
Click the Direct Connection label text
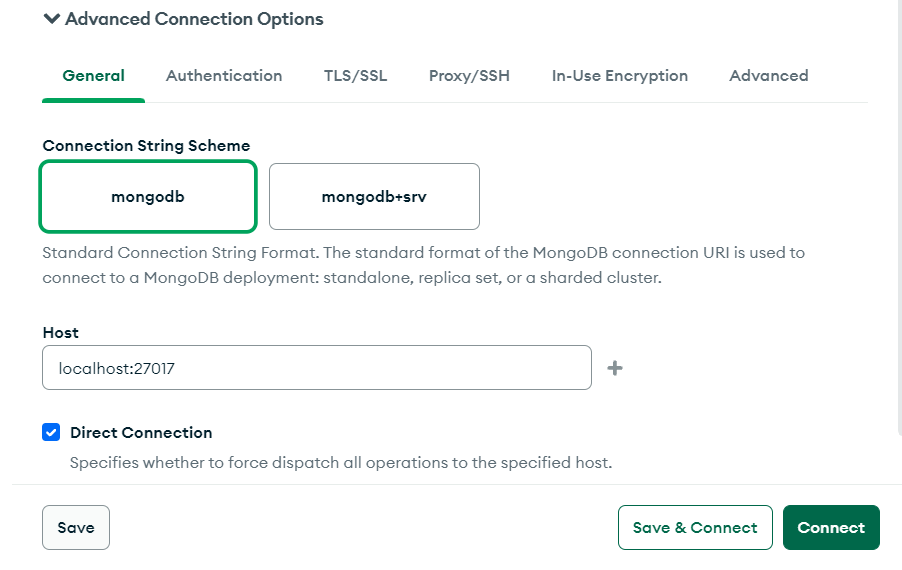click(141, 433)
